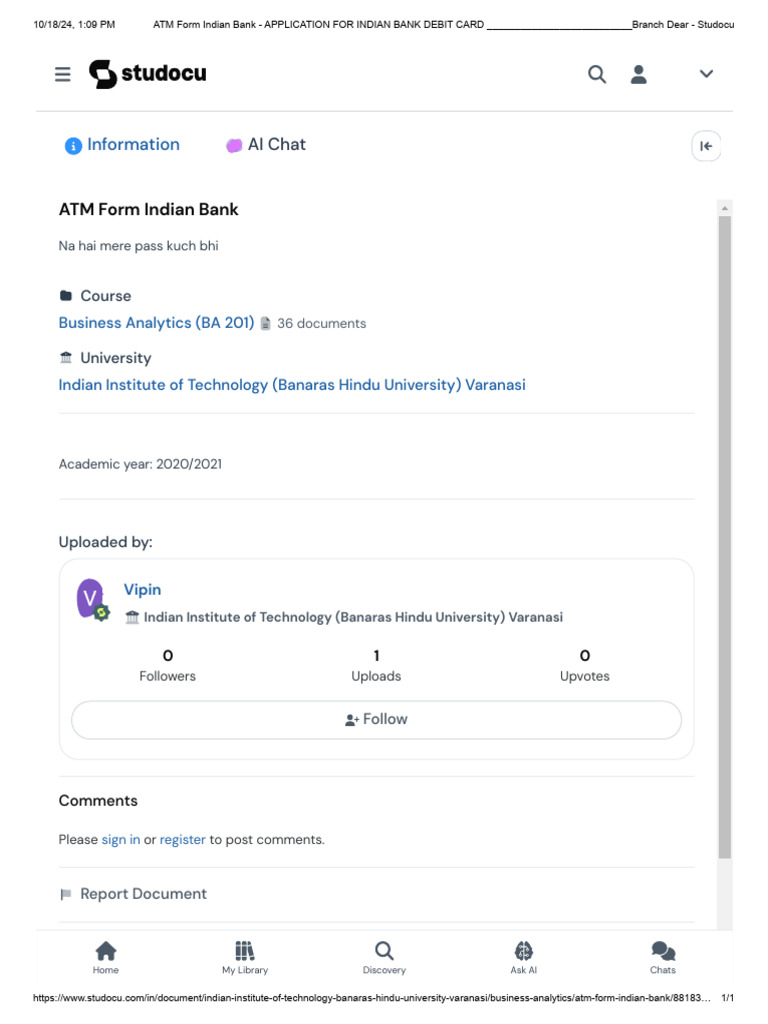Open Ask AI in bottom navigation
Screen dimensions: 768x1024
click(x=524, y=957)
